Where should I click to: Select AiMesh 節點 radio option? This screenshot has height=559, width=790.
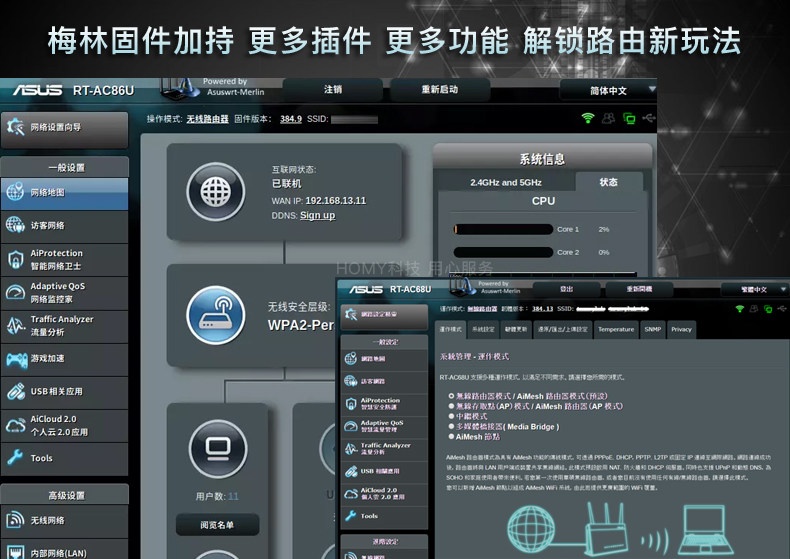tap(451, 437)
